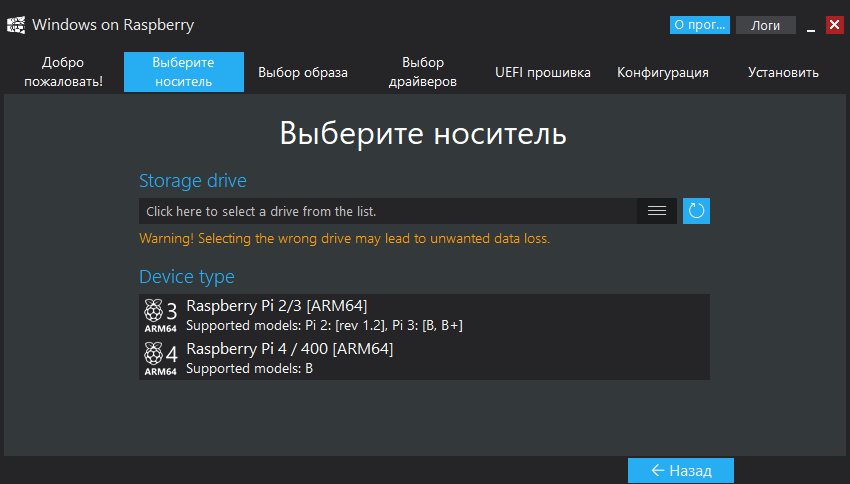Open the Выбор образа tab
The height and width of the screenshot is (484, 850).
click(x=303, y=72)
